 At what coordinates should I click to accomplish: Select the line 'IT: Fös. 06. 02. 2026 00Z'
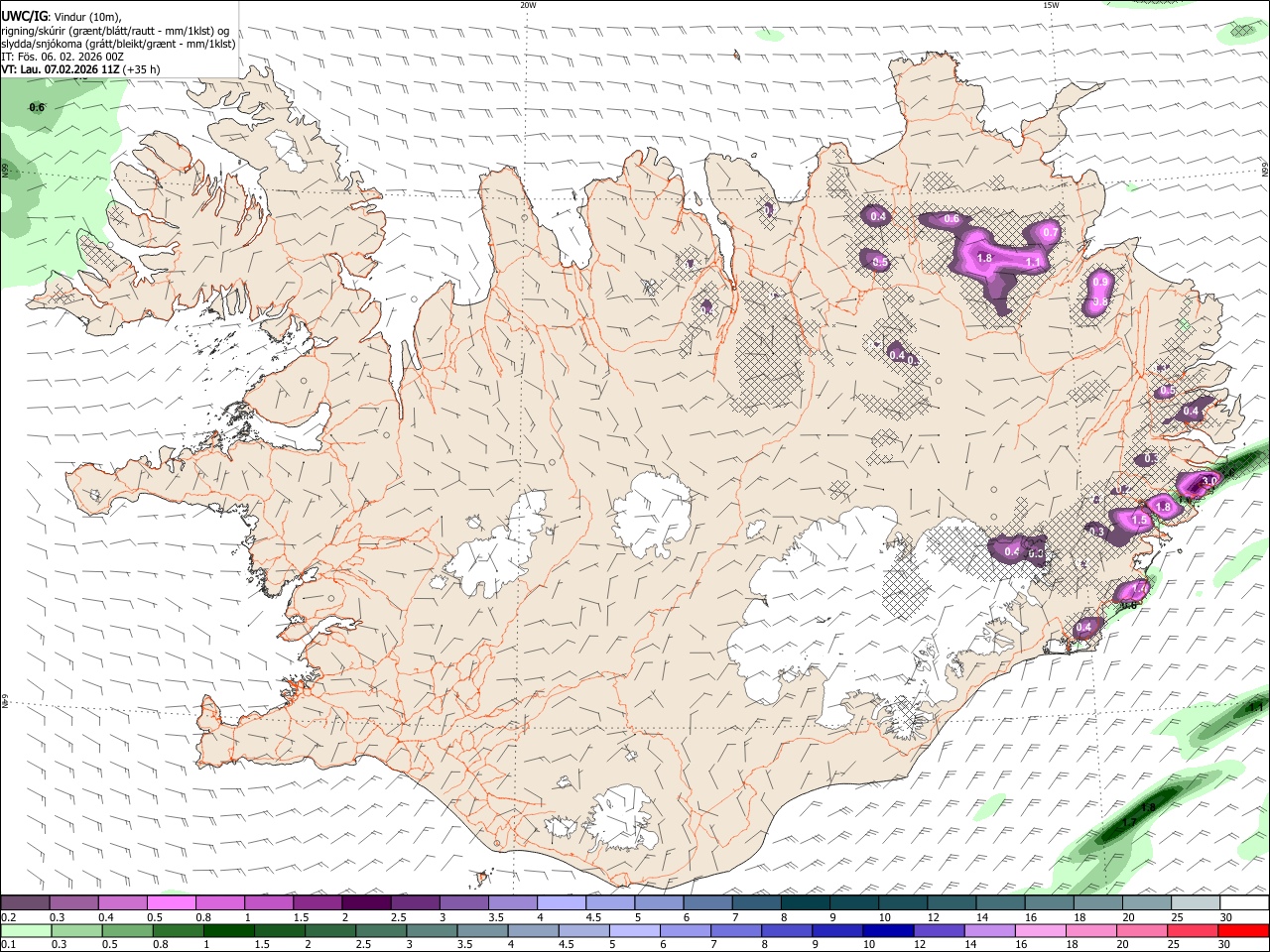point(63,57)
